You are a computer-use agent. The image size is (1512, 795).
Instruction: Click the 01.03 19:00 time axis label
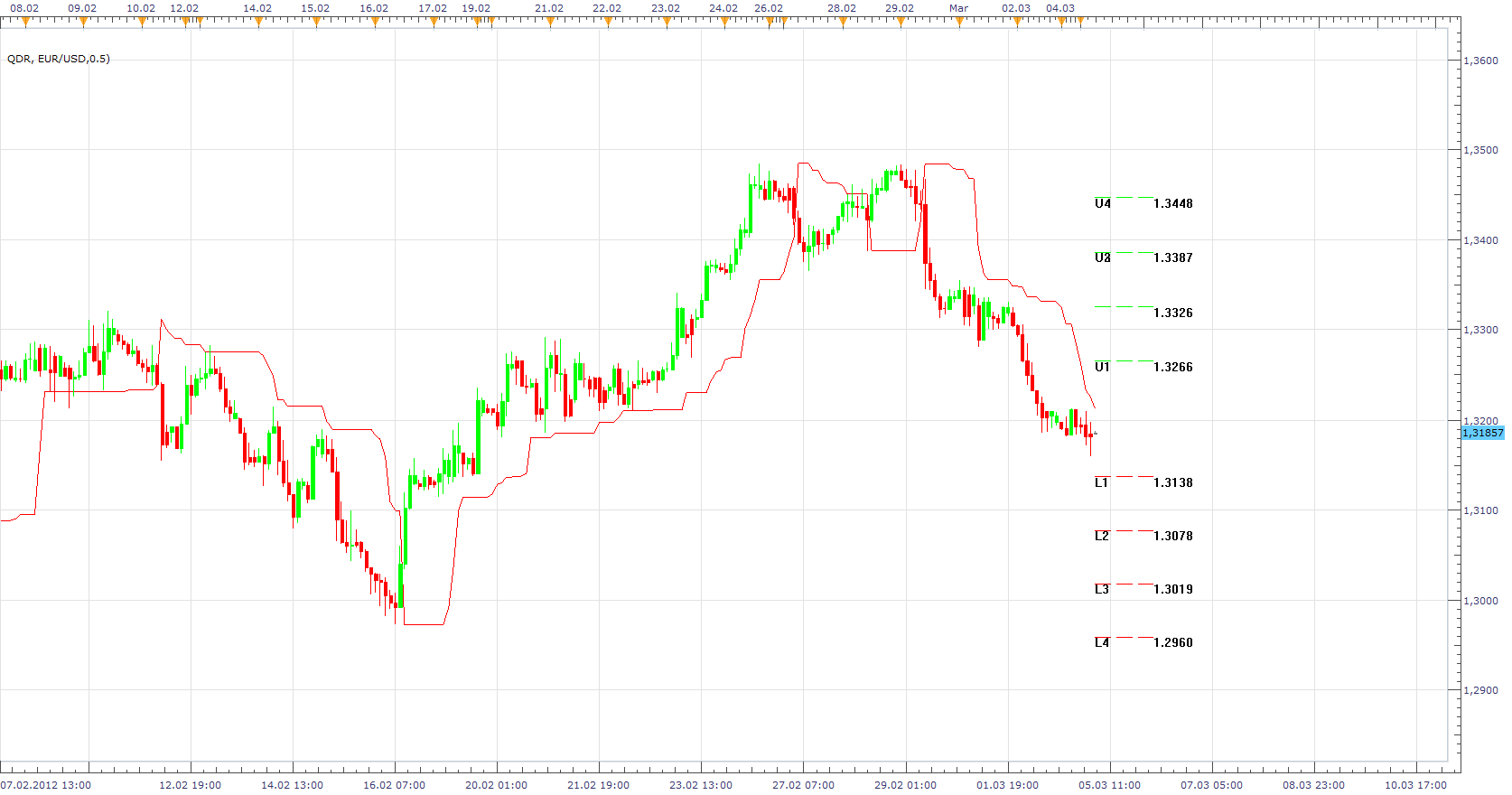(1008, 785)
